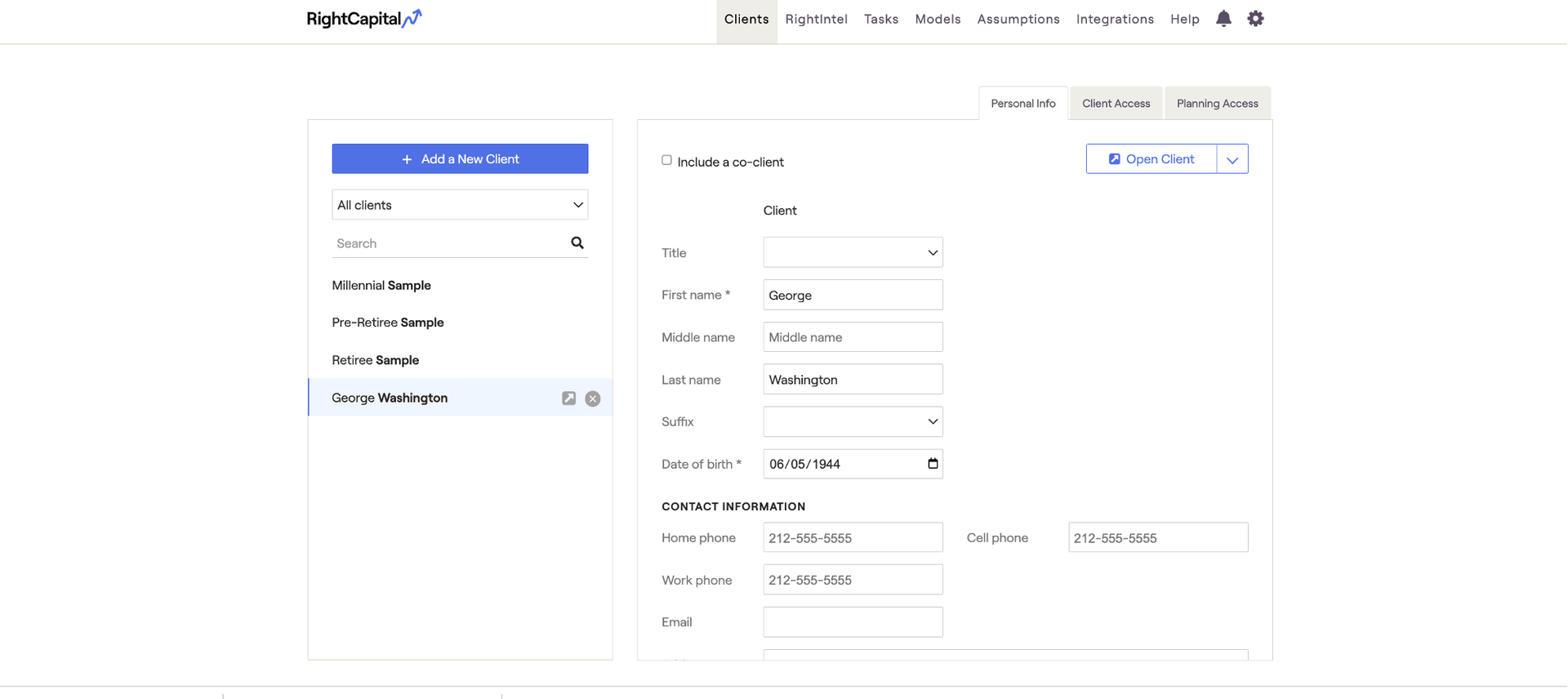Expand the Open Client arrow menu

tap(1232, 159)
